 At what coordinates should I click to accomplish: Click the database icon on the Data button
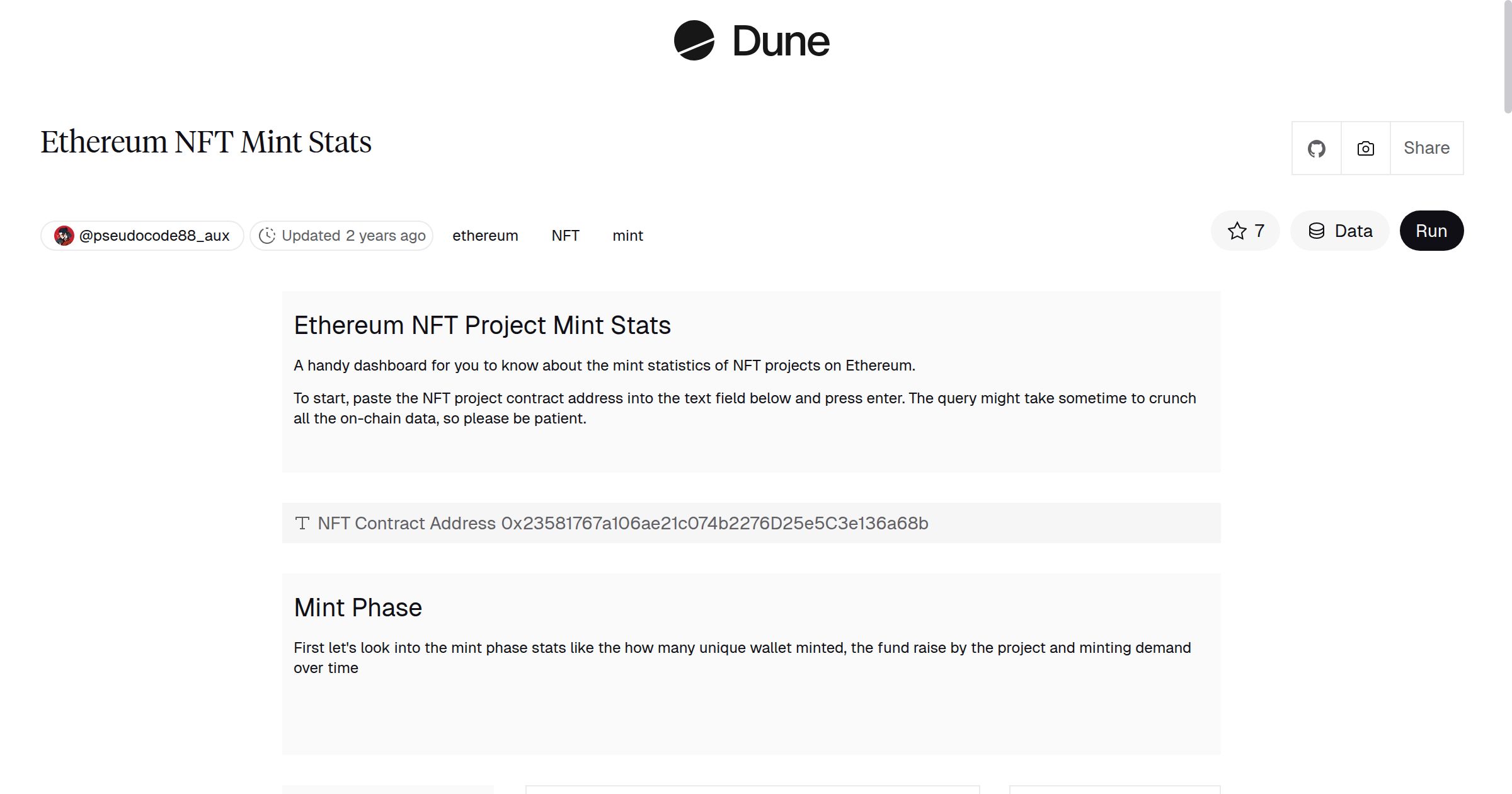point(1318,231)
